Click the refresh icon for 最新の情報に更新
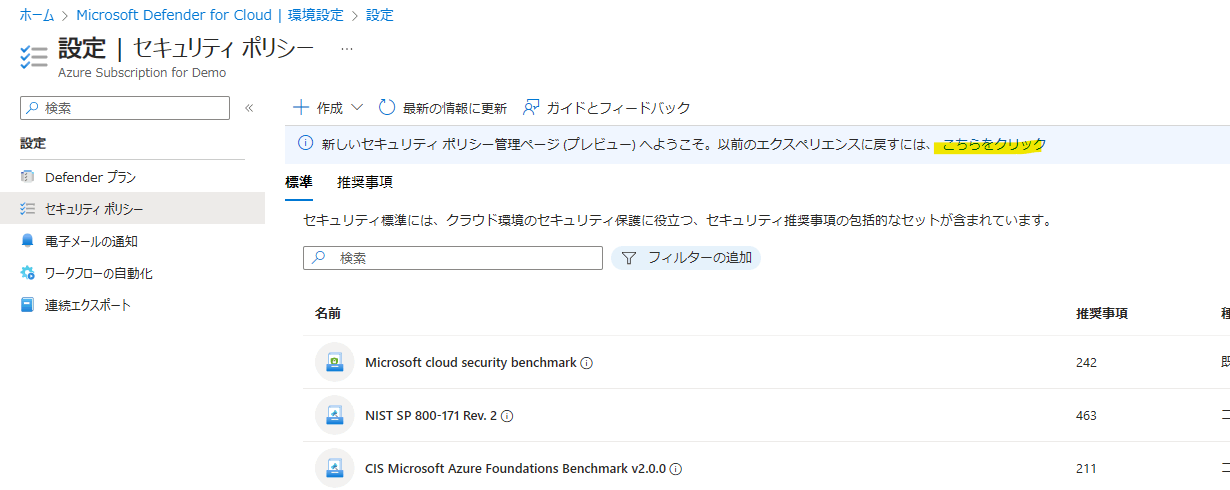 pyautogui.click(x=387, y=107)
